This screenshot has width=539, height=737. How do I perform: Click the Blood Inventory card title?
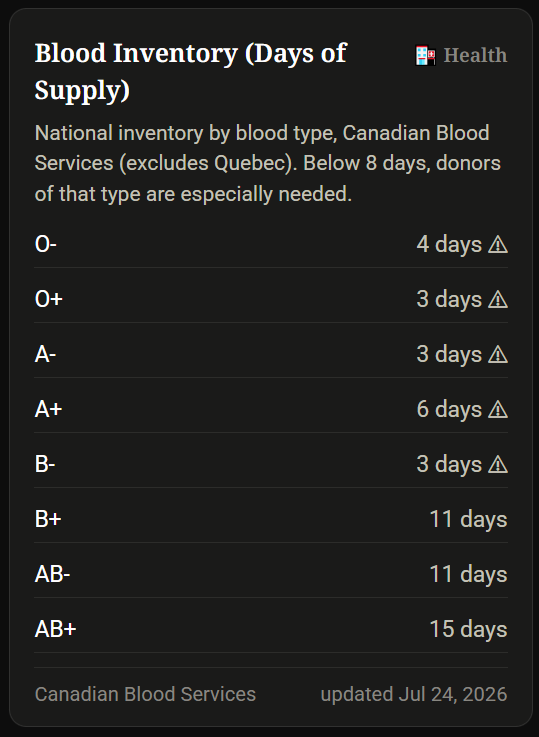[x=191, y=71]
